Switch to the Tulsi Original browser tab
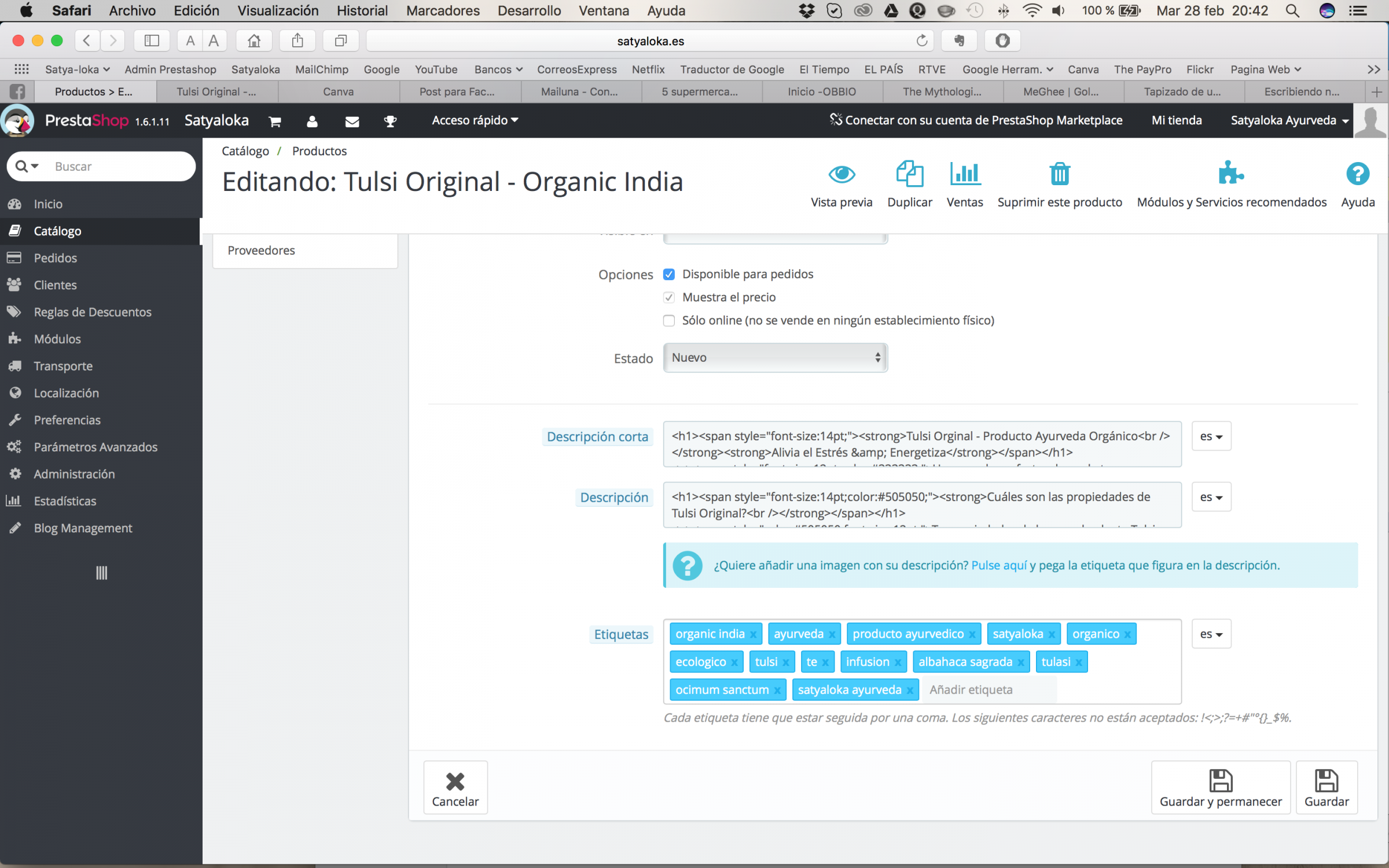This screenshot has width=1389, height=868. (x=216, y=91)
